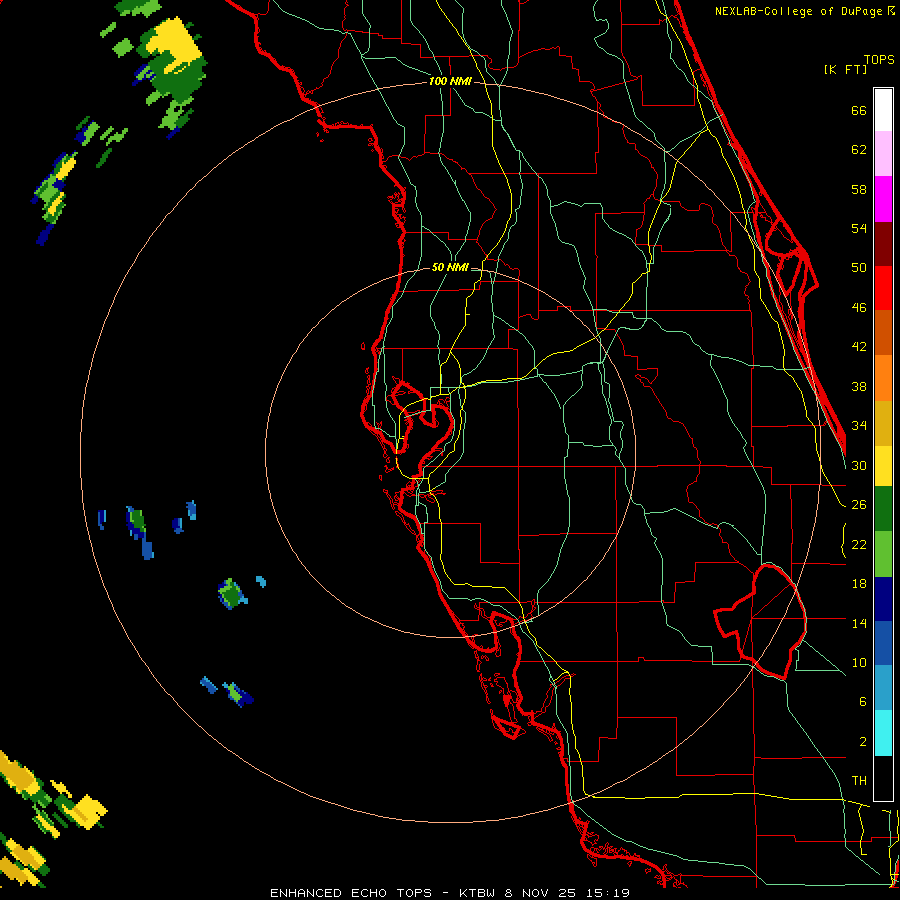Image resolution: width=900 pixels, height=900 pixels.
Task: Click the '50 NMI' range ring label
Action: (x=449, y=267)
